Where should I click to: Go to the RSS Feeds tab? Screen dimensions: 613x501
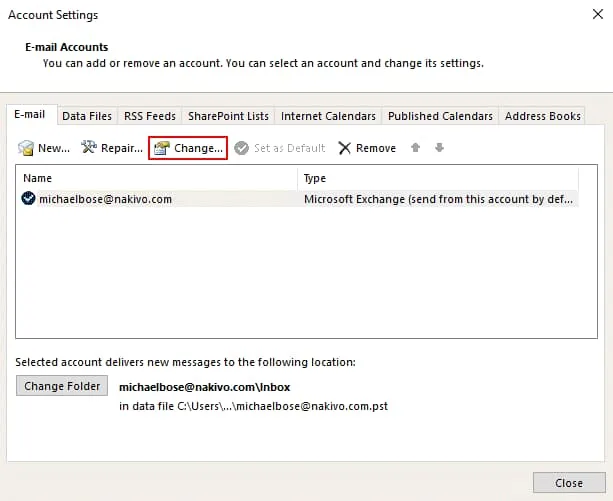point(149,116)
